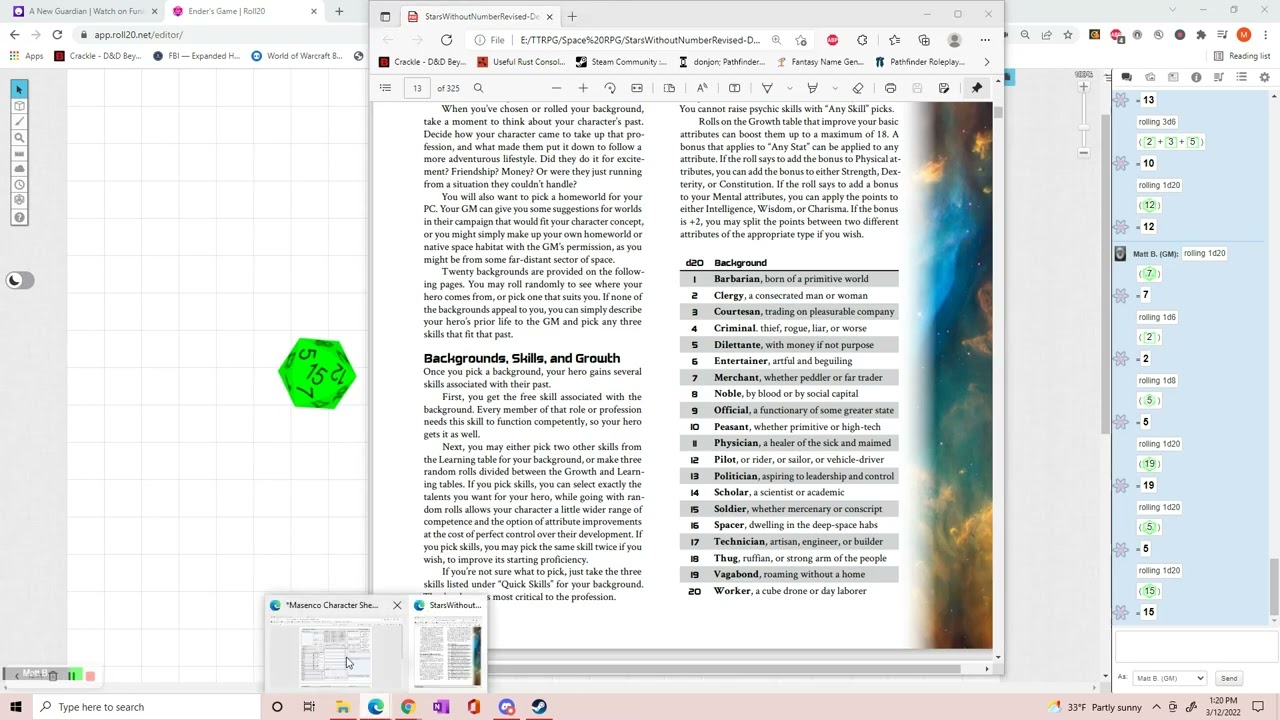Select the Roll20 arrow select tool
Screen dimensions: 1280x720
pos(19,90)
